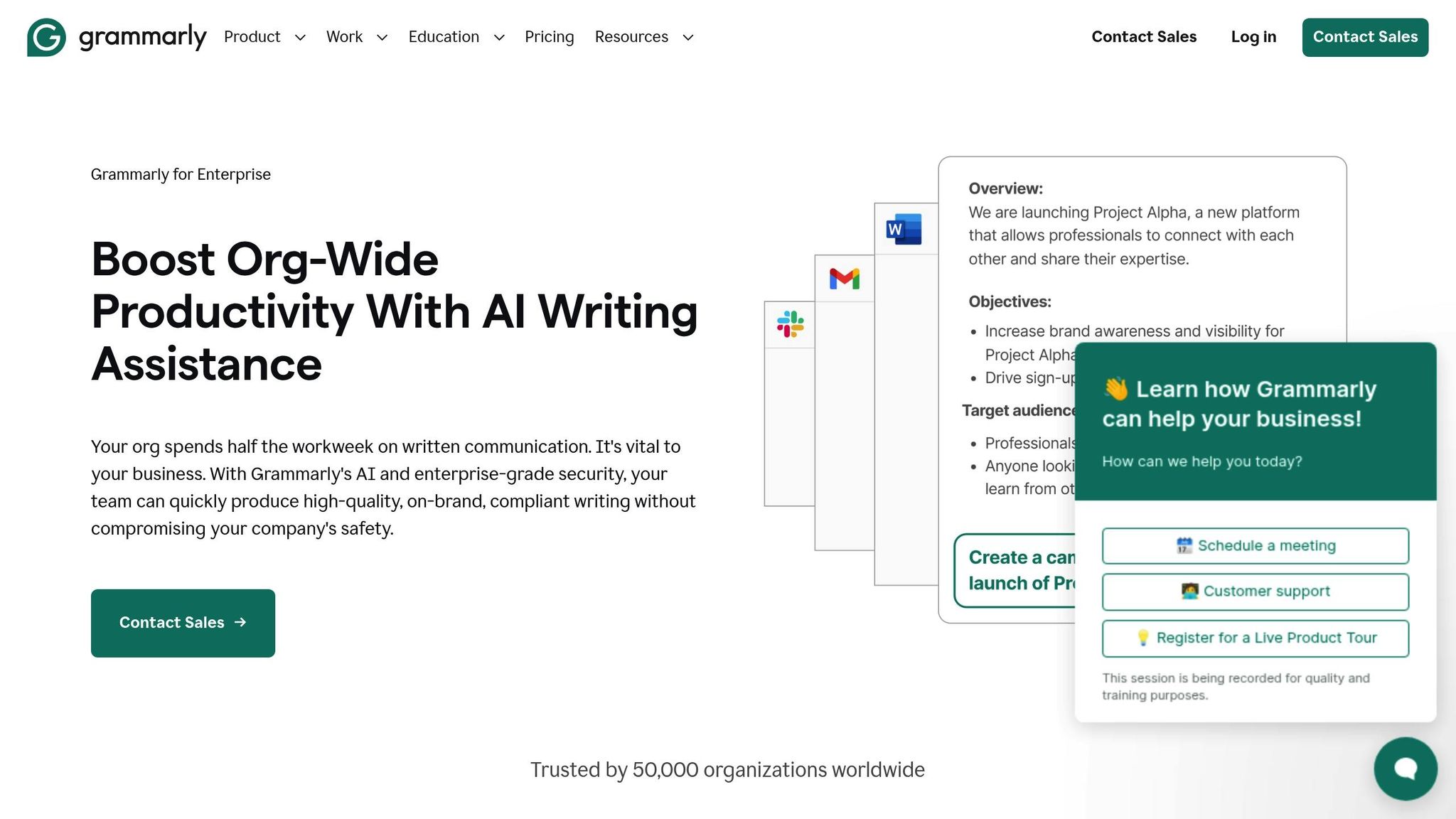Click the 'Your org spends half the workweek' paragraph
The width and height of the screenshot is (1456, 819).
coord(393,488)
